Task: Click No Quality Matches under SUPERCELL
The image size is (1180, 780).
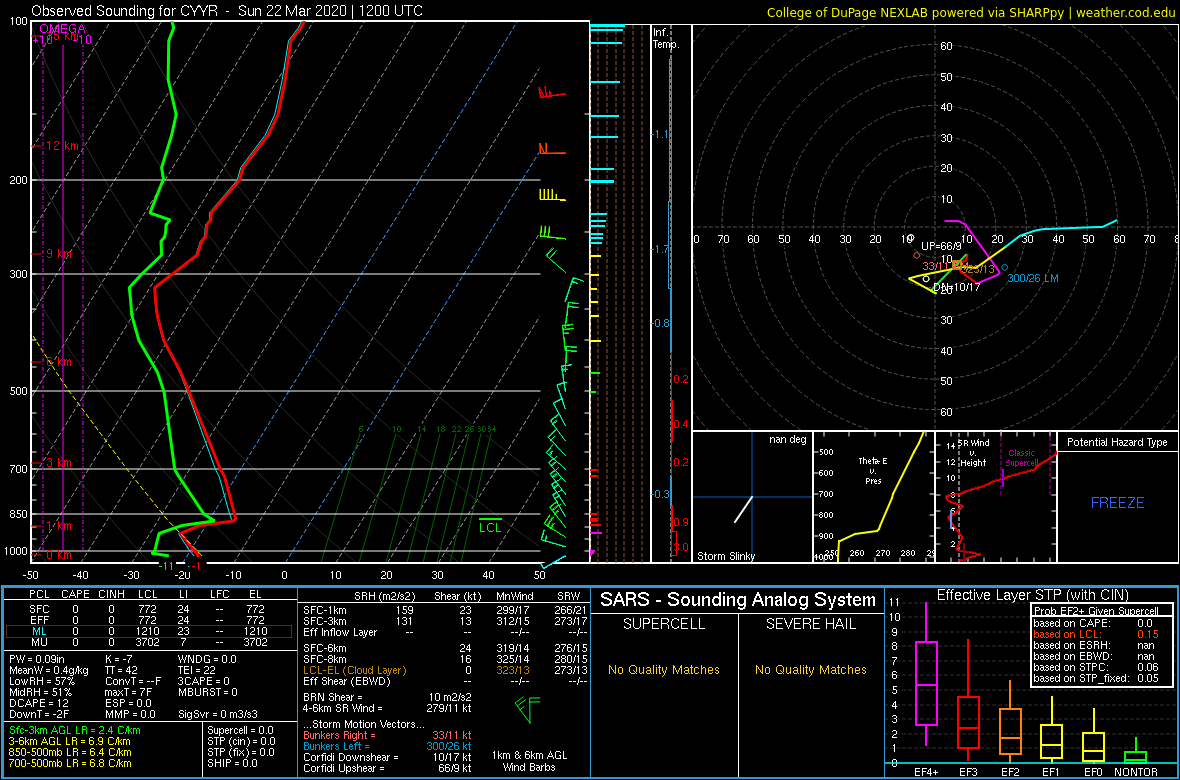Action: (663, 670)
